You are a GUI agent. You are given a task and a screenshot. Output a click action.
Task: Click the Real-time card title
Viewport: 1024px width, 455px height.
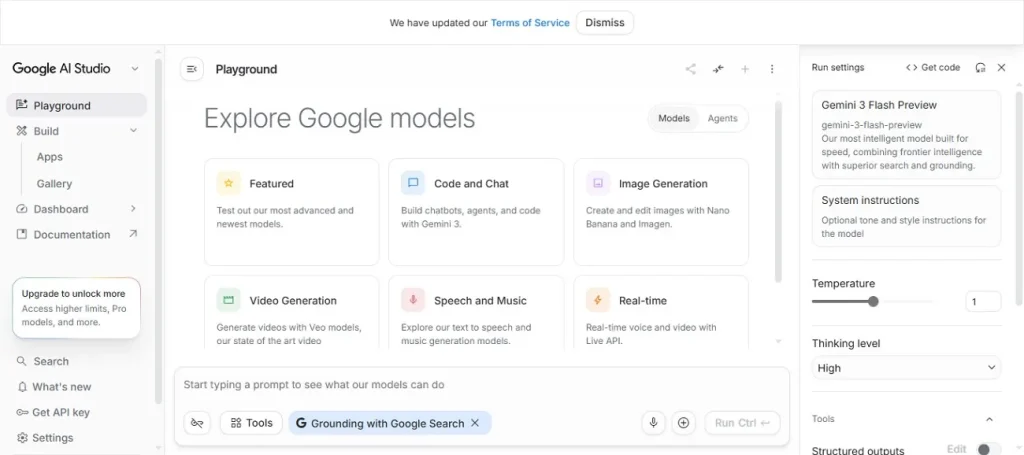pyautogui.click(x=643, y=300)
